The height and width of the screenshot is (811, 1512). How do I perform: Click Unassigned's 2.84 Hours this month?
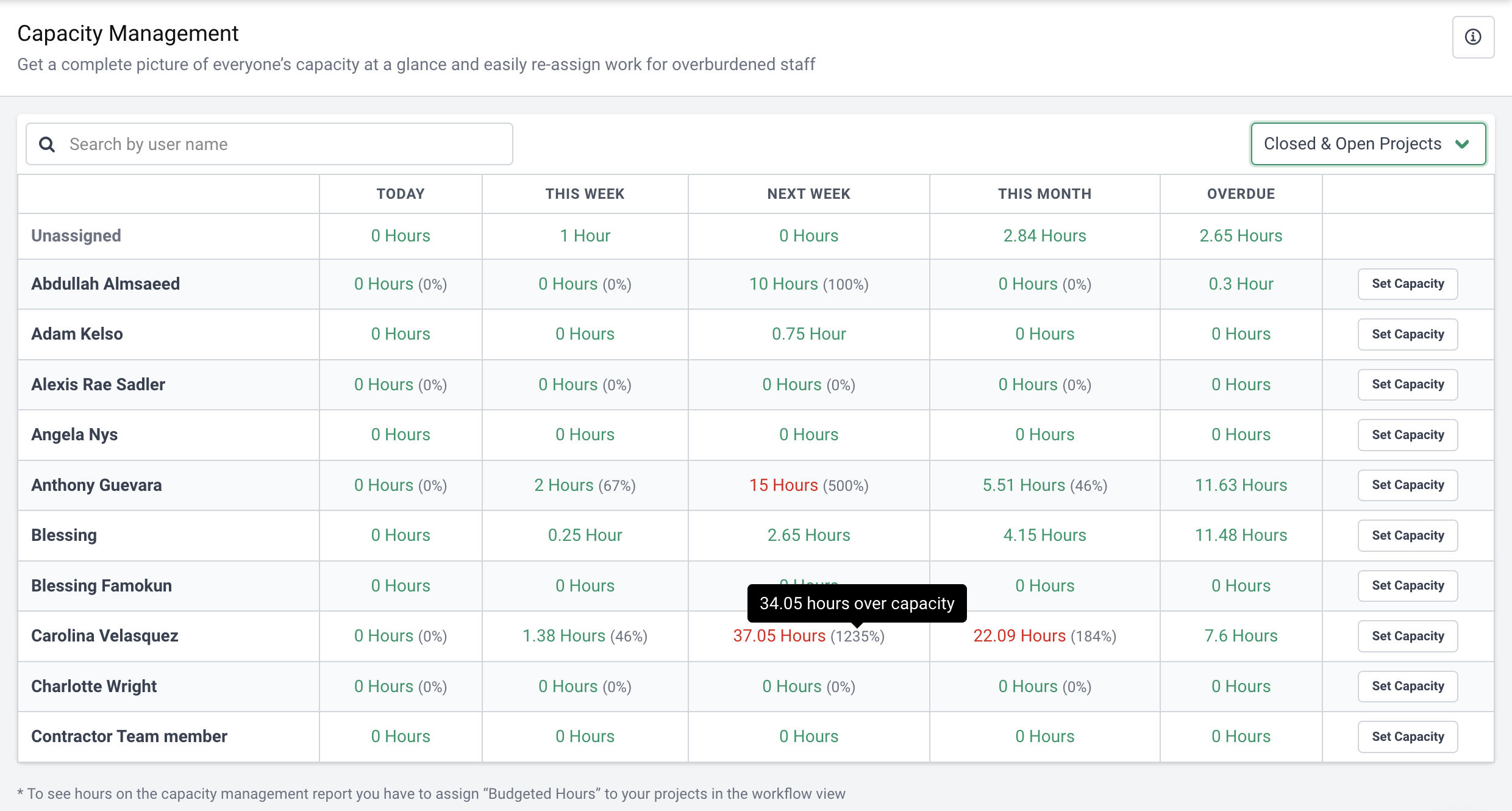coord(1044,236)
